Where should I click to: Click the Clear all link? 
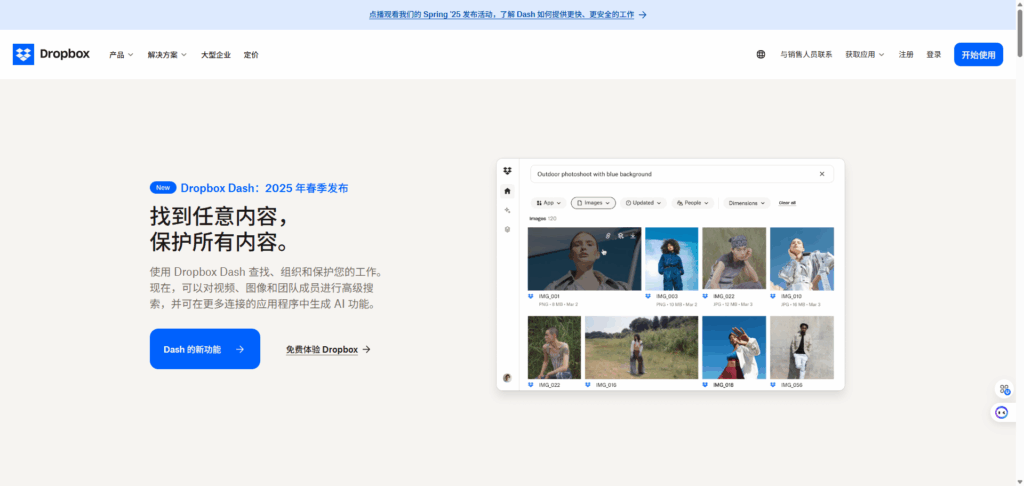click(787, 203)
